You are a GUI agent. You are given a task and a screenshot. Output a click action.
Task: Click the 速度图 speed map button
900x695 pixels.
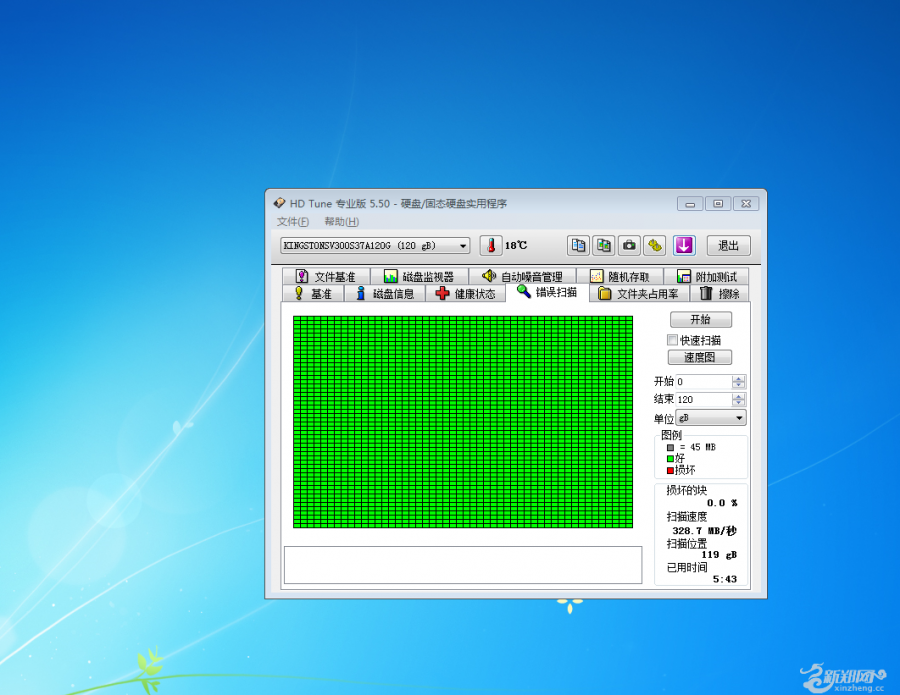[x=700, y=357]
